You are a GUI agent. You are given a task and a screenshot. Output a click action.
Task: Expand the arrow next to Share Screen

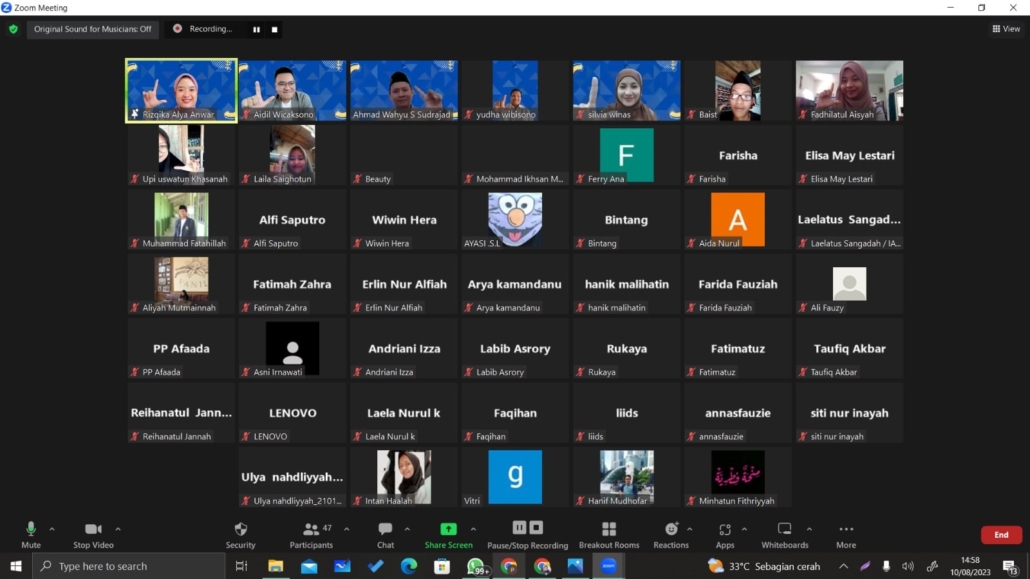(x=473, y=529)
